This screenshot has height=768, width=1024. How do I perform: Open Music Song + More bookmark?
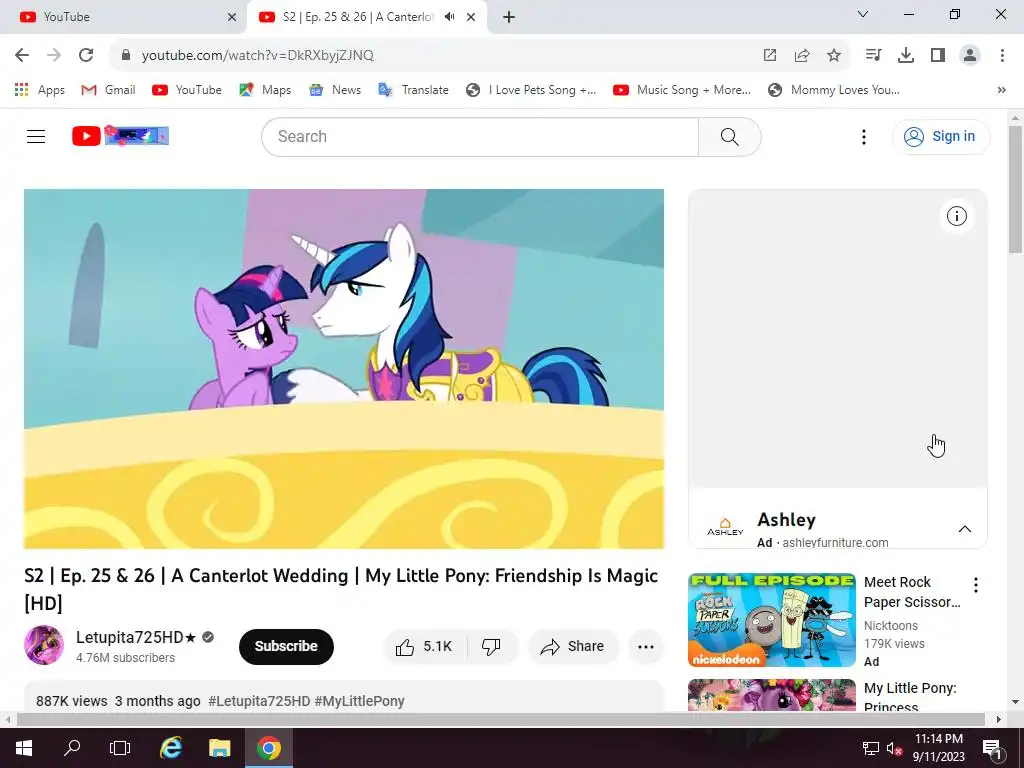click(x=682, y=90)
